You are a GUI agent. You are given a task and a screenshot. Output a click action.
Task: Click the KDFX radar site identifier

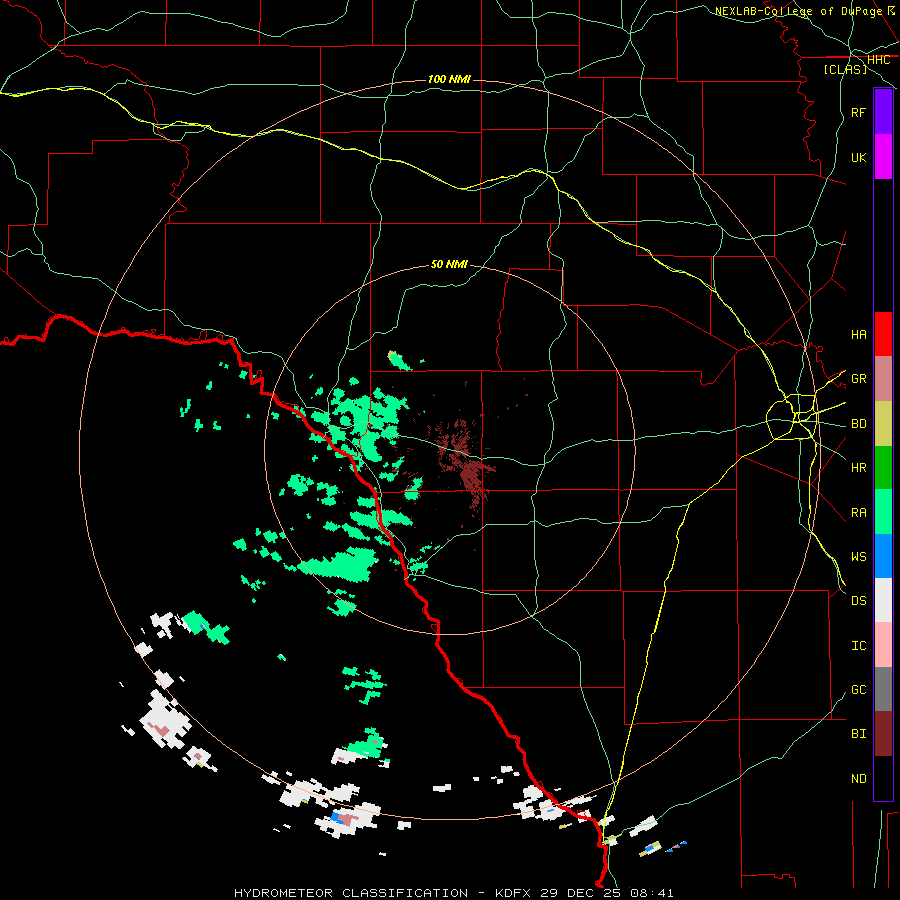click(514, 893)
